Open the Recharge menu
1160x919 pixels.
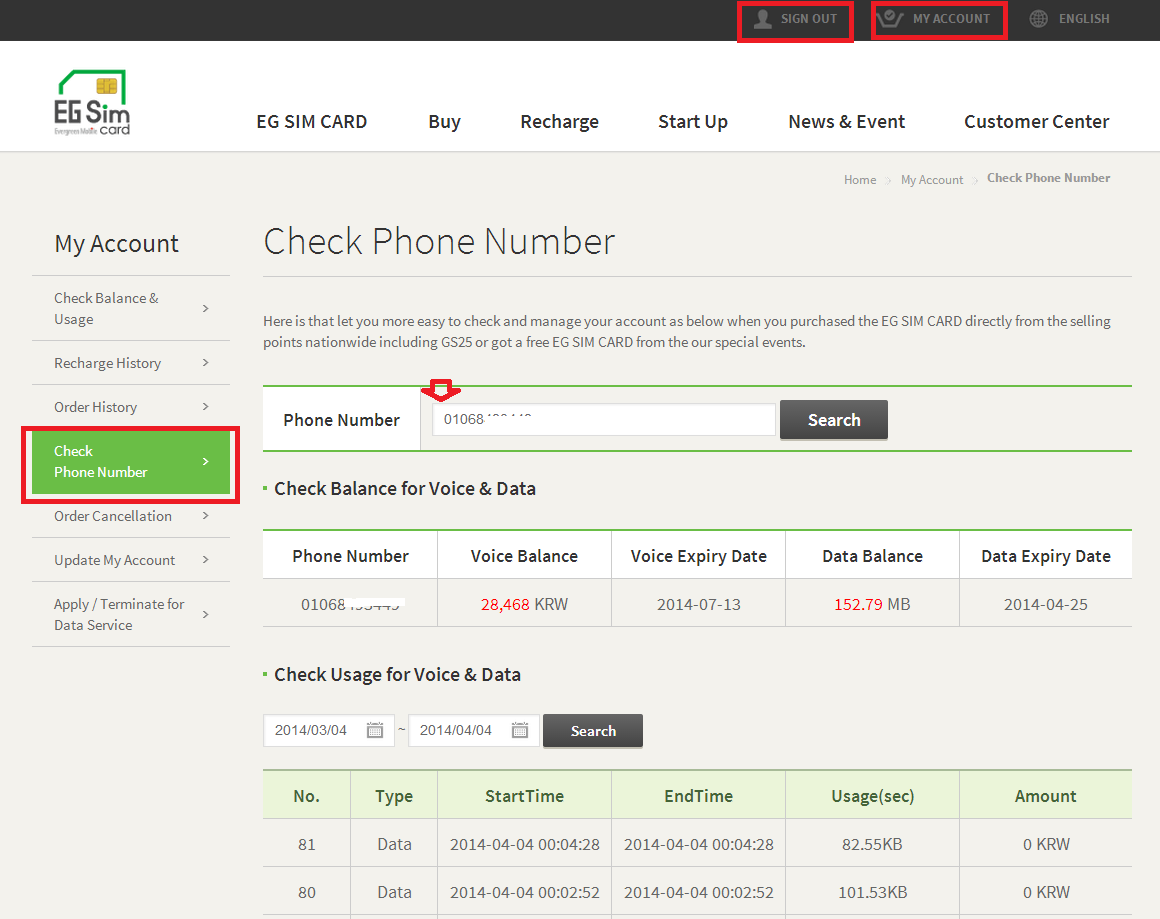[x=559, y=122]
